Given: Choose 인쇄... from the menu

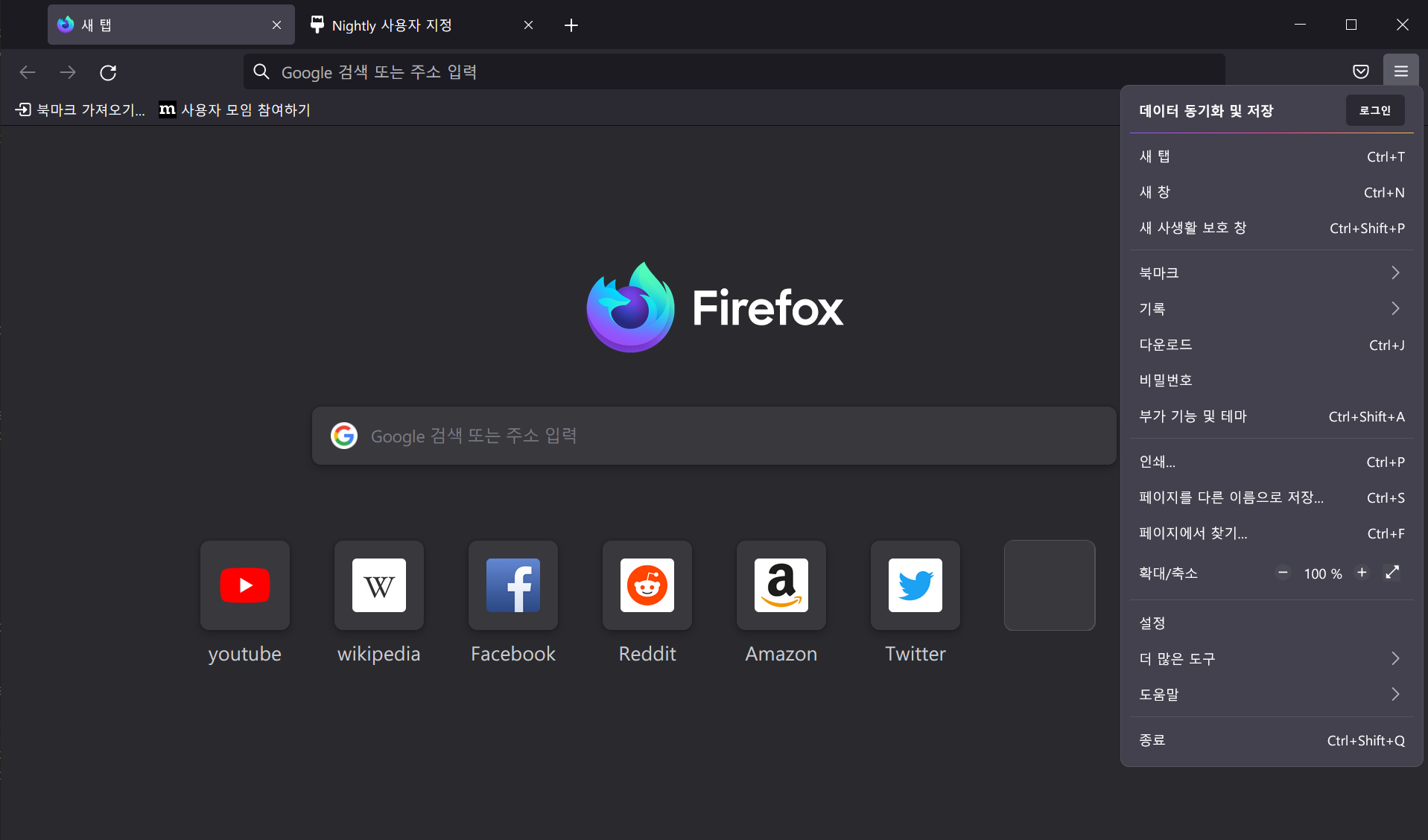Looking at the screenshot, I should [1272, 462].
